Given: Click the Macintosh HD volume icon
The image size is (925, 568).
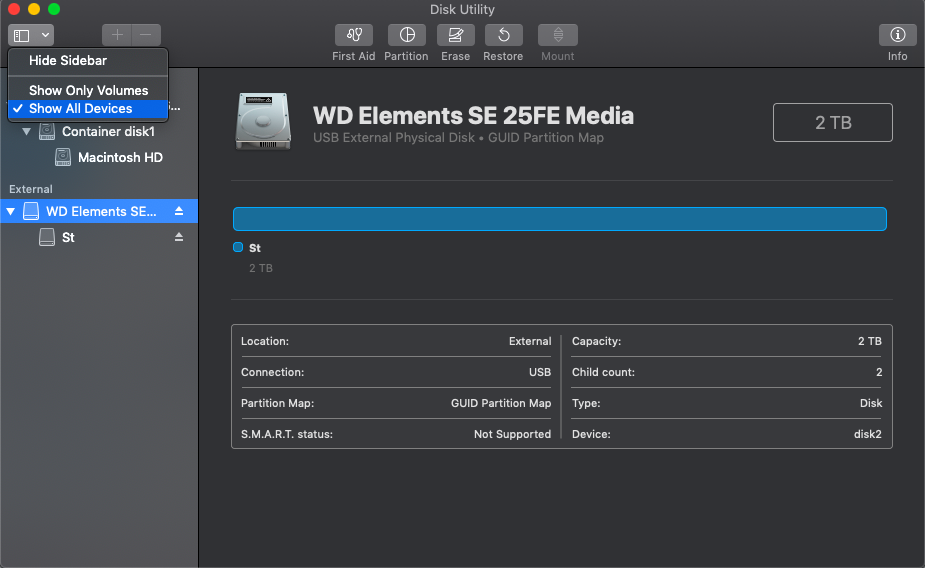Looking at the screenshot, I should point(63,157).
